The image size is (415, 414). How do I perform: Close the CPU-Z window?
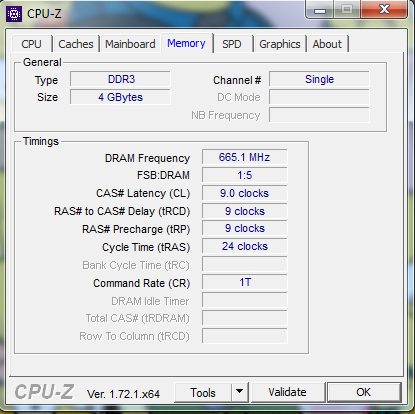(x=384, y=9)
